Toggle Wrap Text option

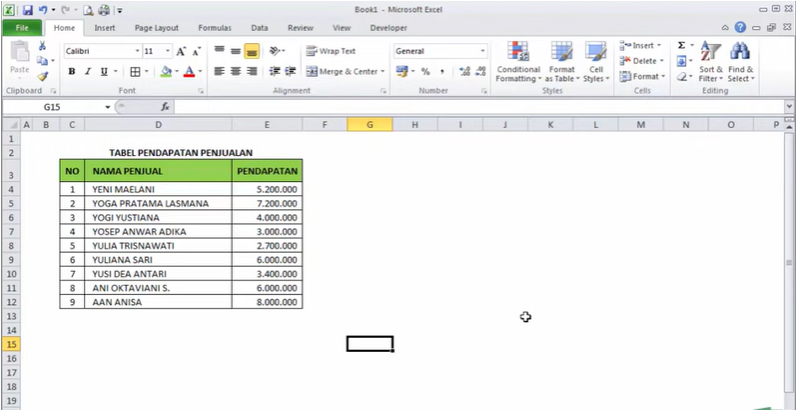click(330, 51)
